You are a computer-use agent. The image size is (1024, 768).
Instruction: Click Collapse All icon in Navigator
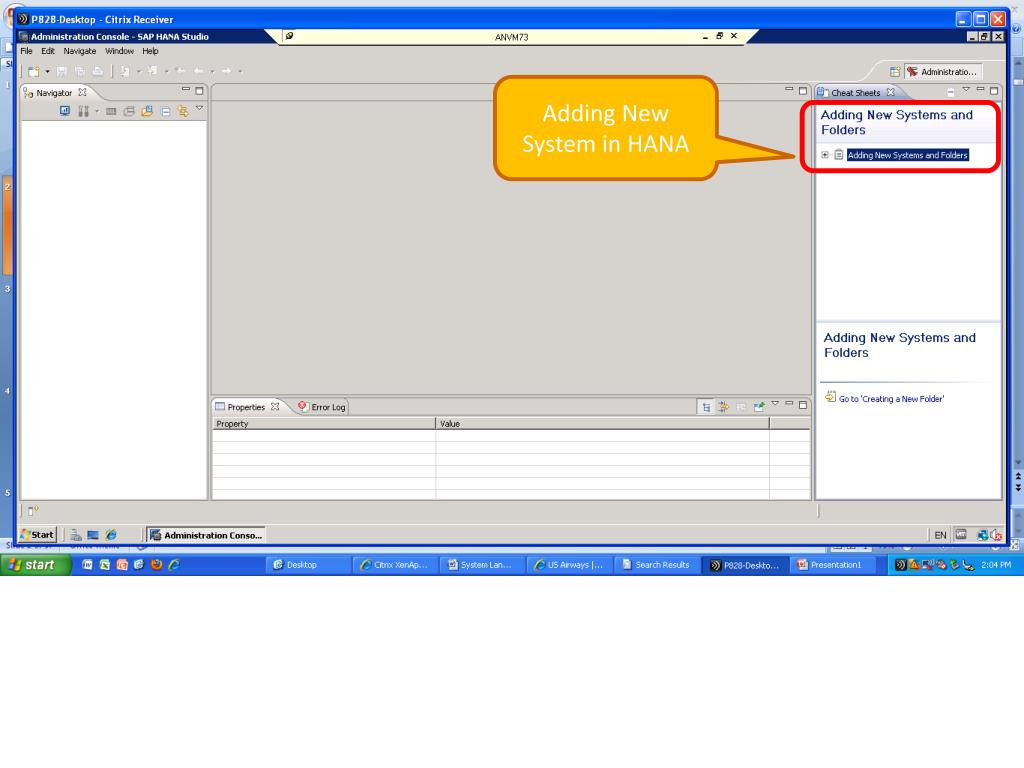click(166, 112)
